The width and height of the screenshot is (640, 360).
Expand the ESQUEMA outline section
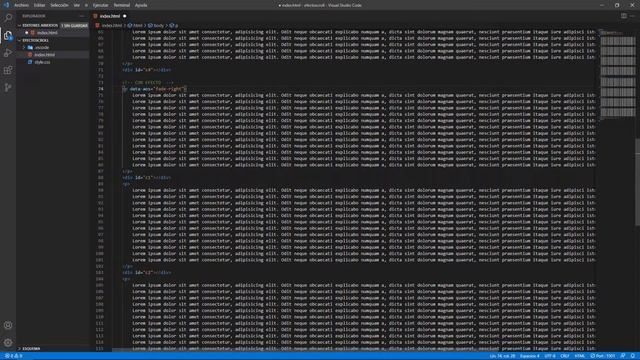19,349
